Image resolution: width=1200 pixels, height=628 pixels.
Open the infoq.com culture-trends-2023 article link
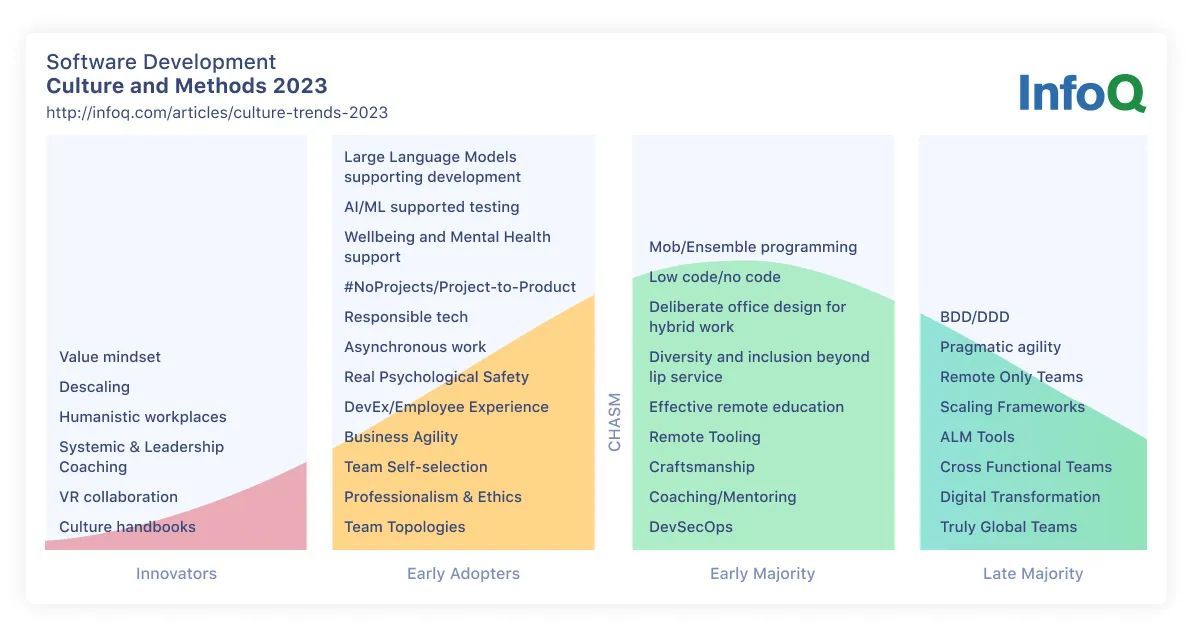click(x=217, y=113)
